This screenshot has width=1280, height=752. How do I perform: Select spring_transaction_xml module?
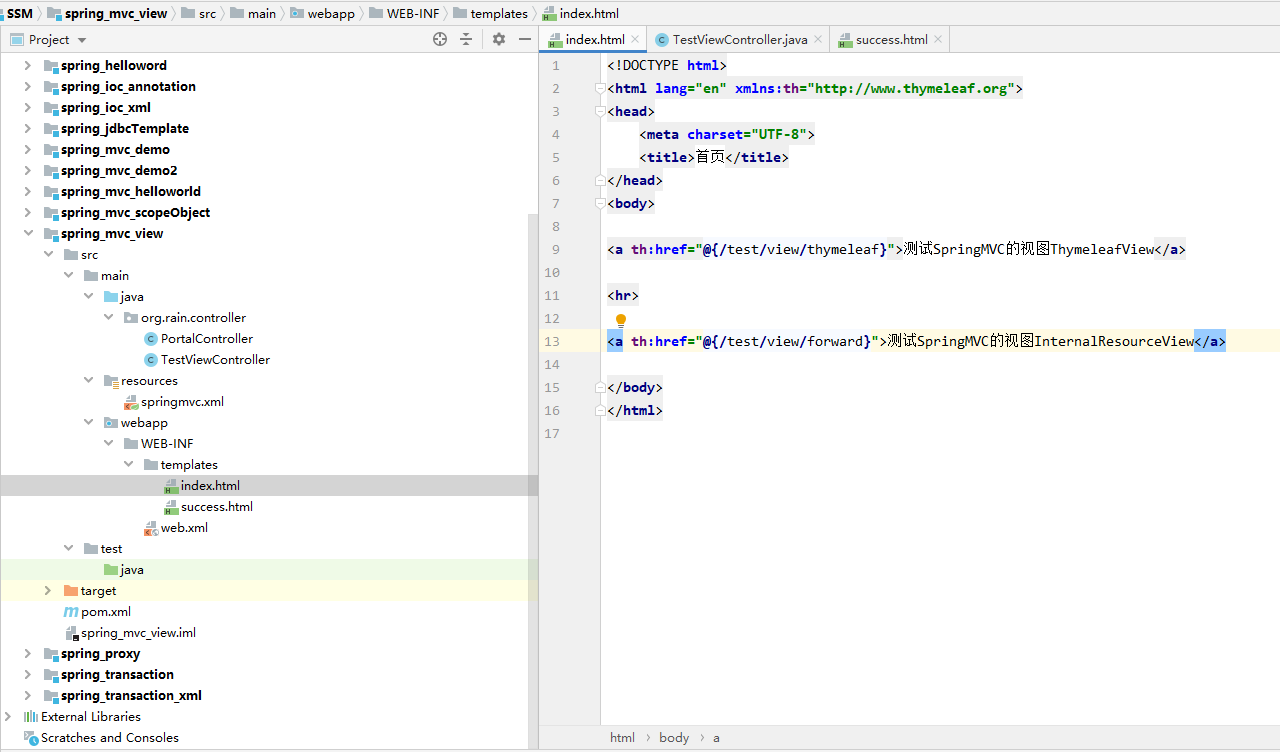pyautogui.click(x=131, y=696)
